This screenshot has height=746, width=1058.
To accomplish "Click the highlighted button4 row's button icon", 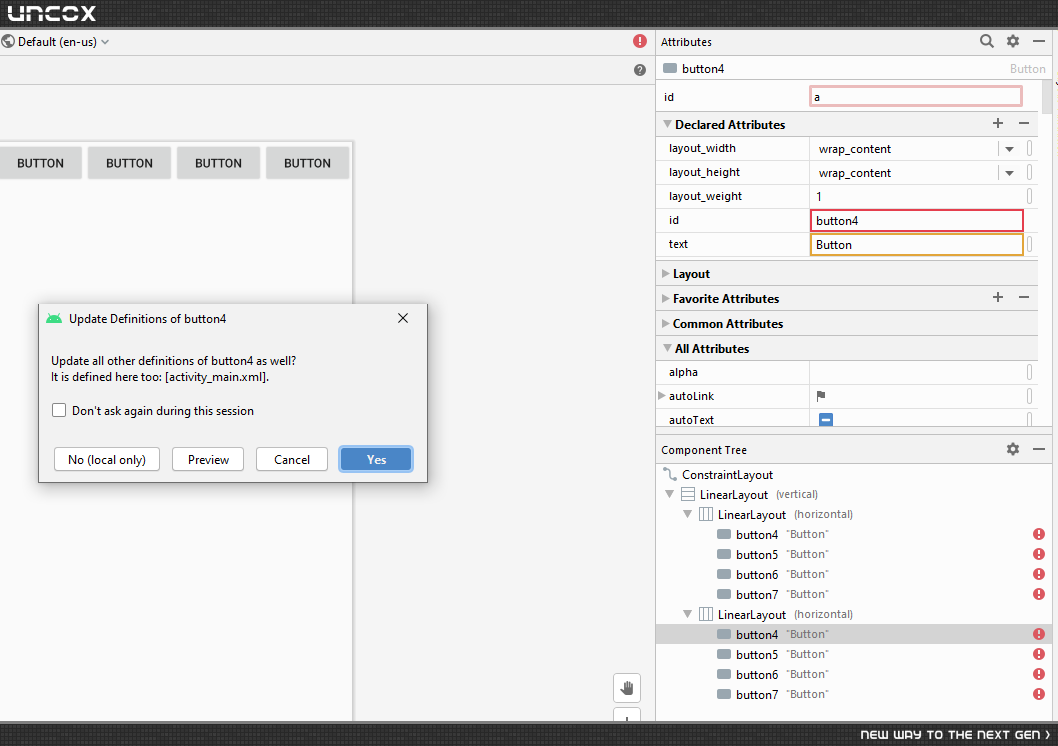I will click(x=724, y=634).
